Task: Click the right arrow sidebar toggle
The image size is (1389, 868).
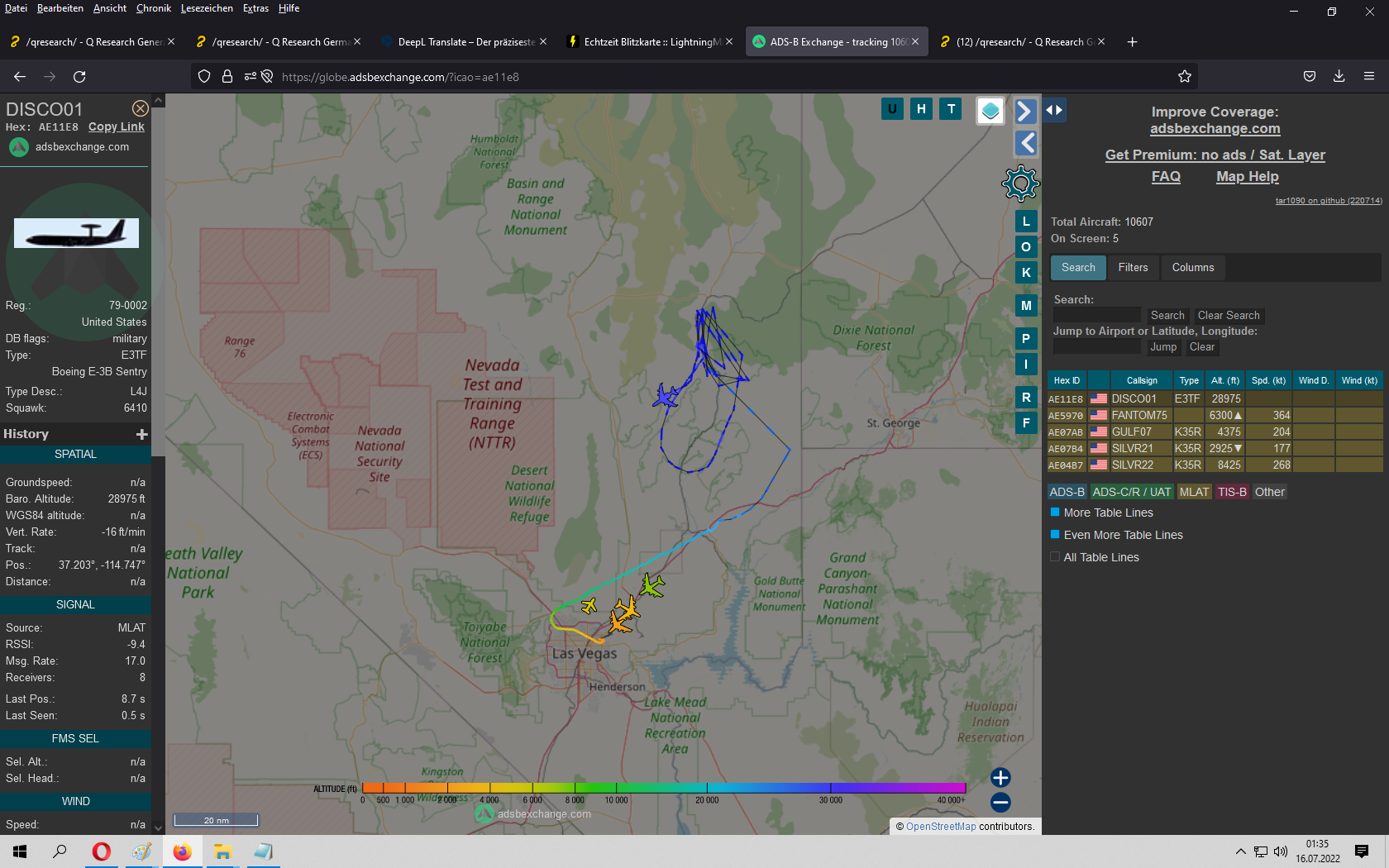Action: (x=1025, y=111)
